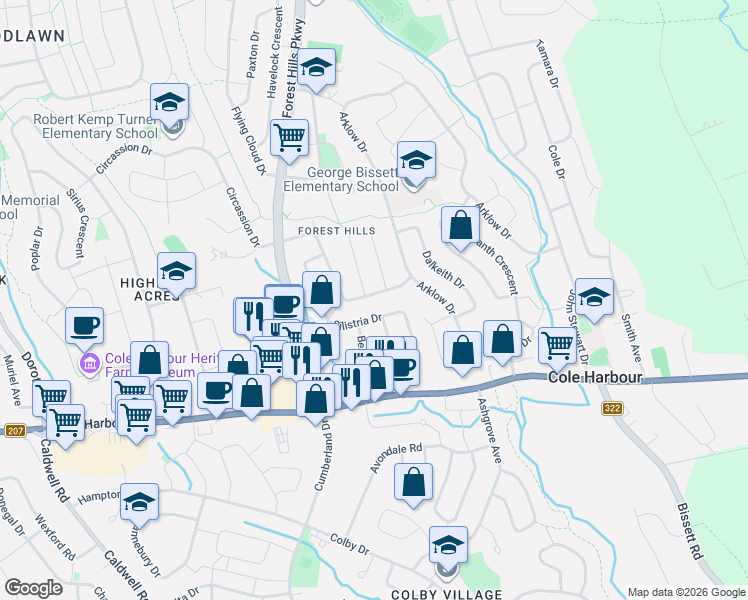
Task: Select shopping bag marker below Dalkeith Dr
Action: pos(462,350)
